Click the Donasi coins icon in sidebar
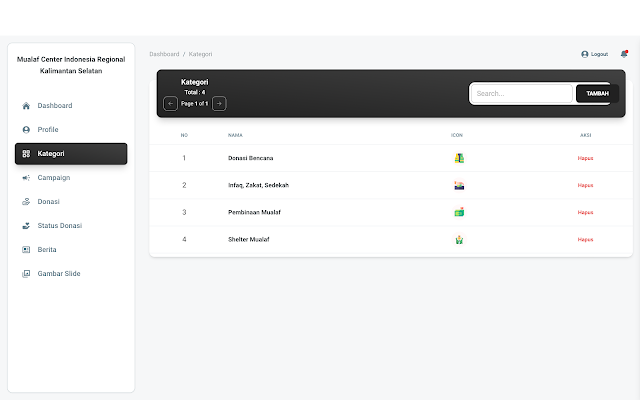This screenshot has height=400, width=640. (26, 202)
